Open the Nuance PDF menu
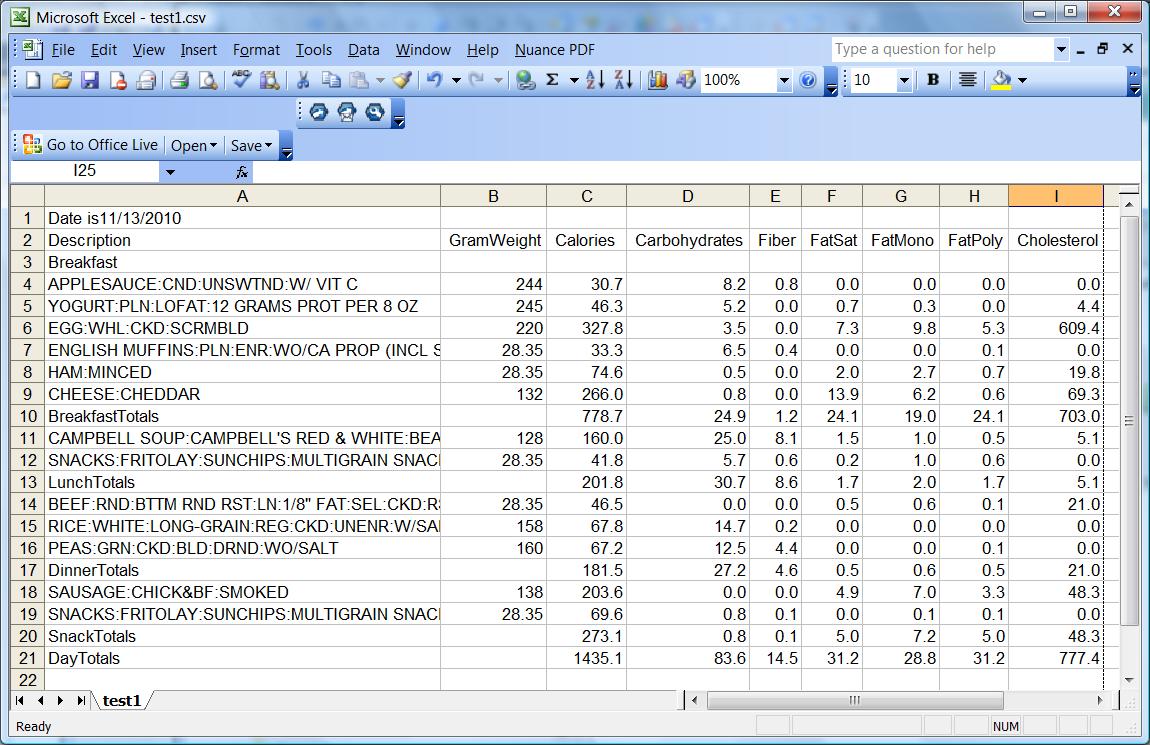Screen dimensions: 1150x745 tap(554, 50)
